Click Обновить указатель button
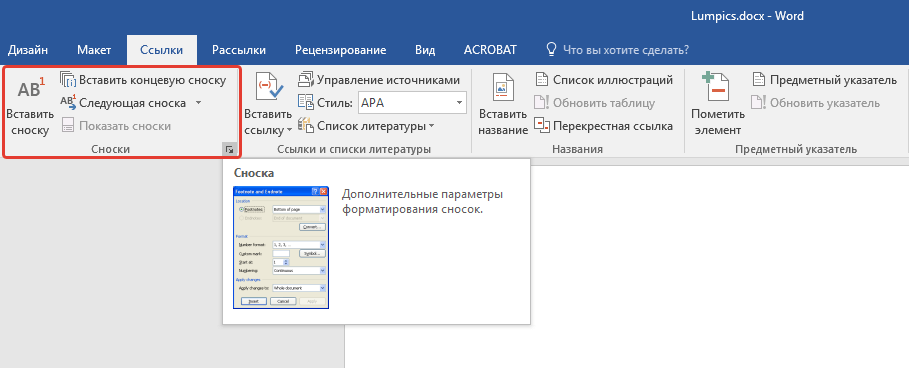Viewport: 909px width, 368px height. tap(815, 103)
